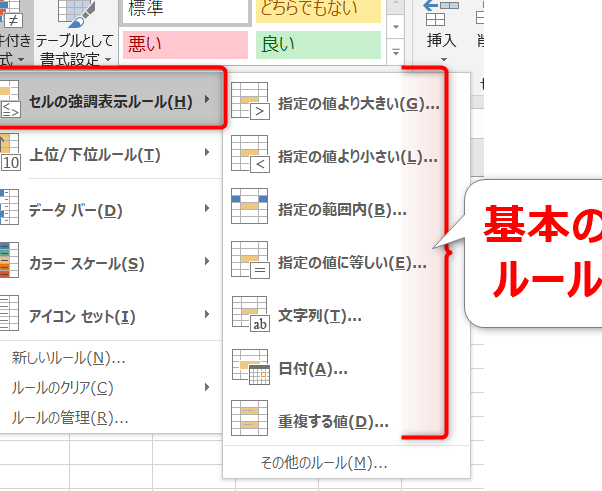Viewport: 602px width, 491px height.
Task: Click その他のルール at submenu bottom
Action: click(x=323, y=463)
